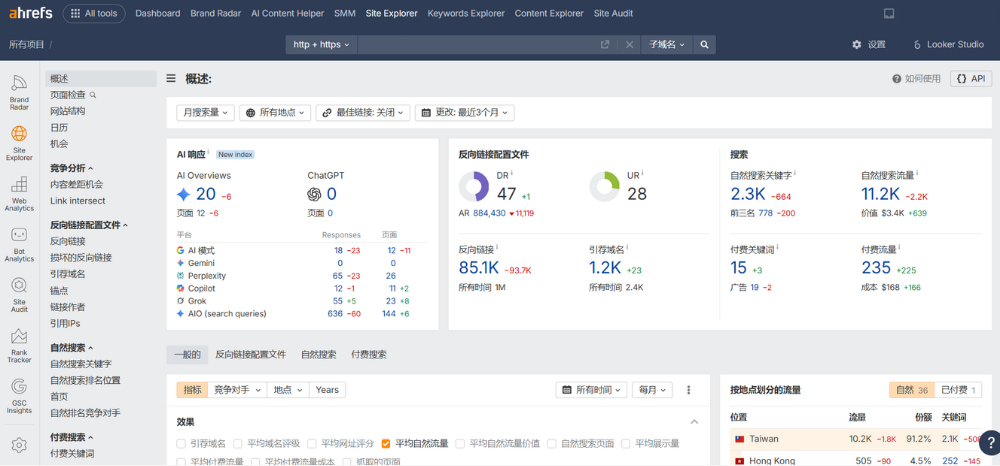Click the Grok platform icon
This screenshot has height=466, width=1000.
180,301
